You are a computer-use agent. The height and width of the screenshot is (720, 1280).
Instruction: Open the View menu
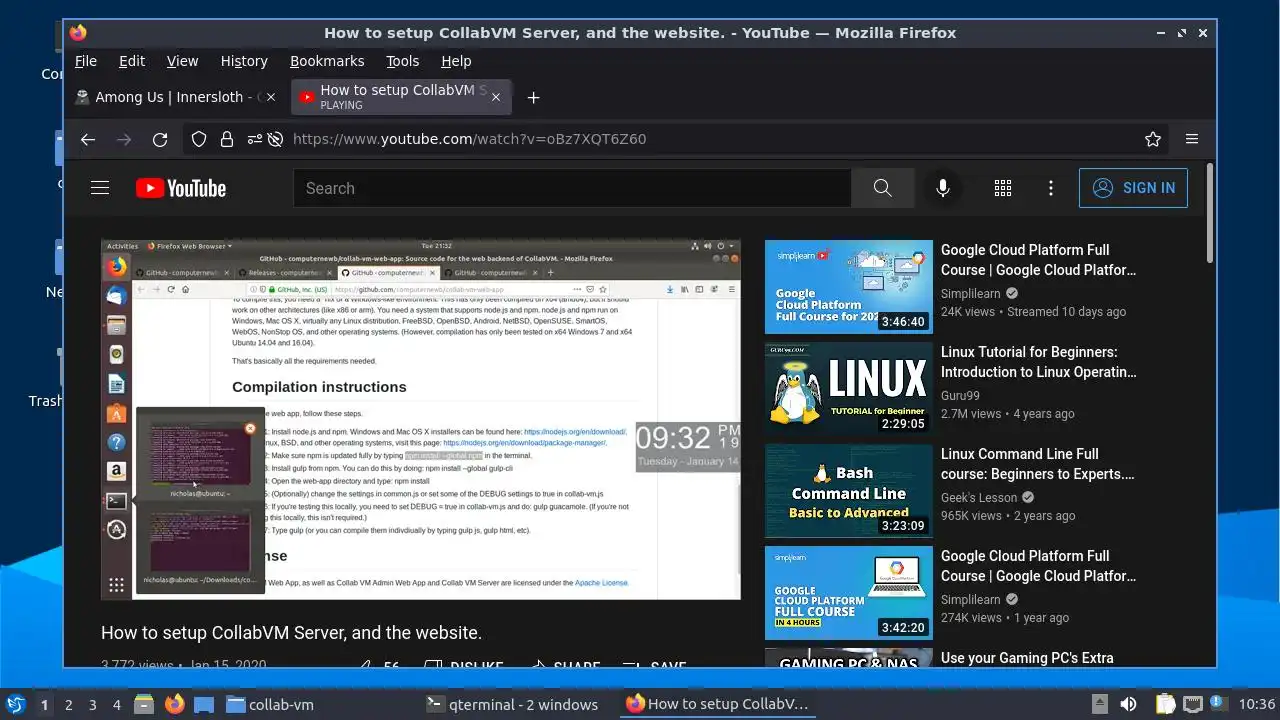pos(182,61)
